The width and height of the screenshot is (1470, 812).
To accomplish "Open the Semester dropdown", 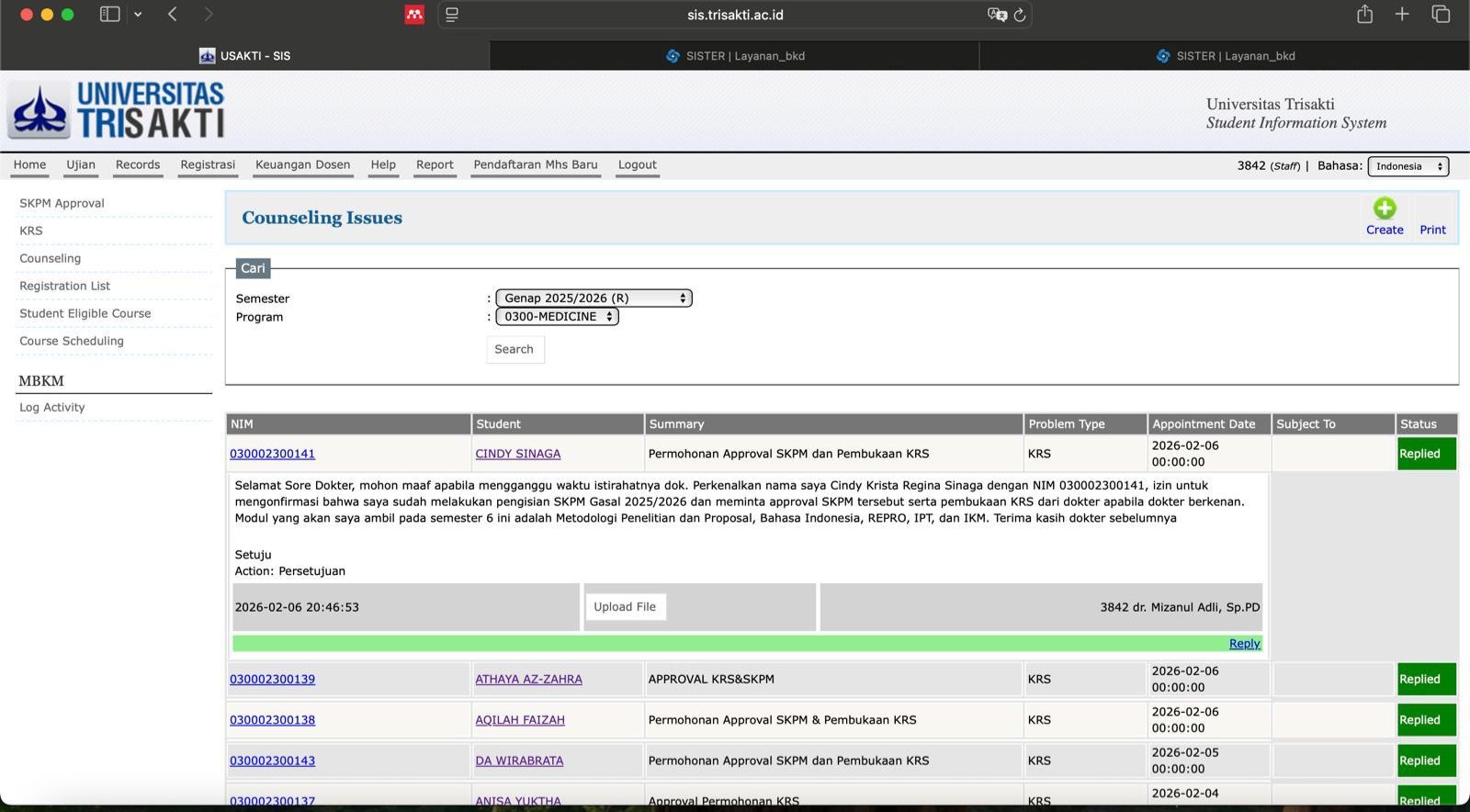I will pos(594,298).
